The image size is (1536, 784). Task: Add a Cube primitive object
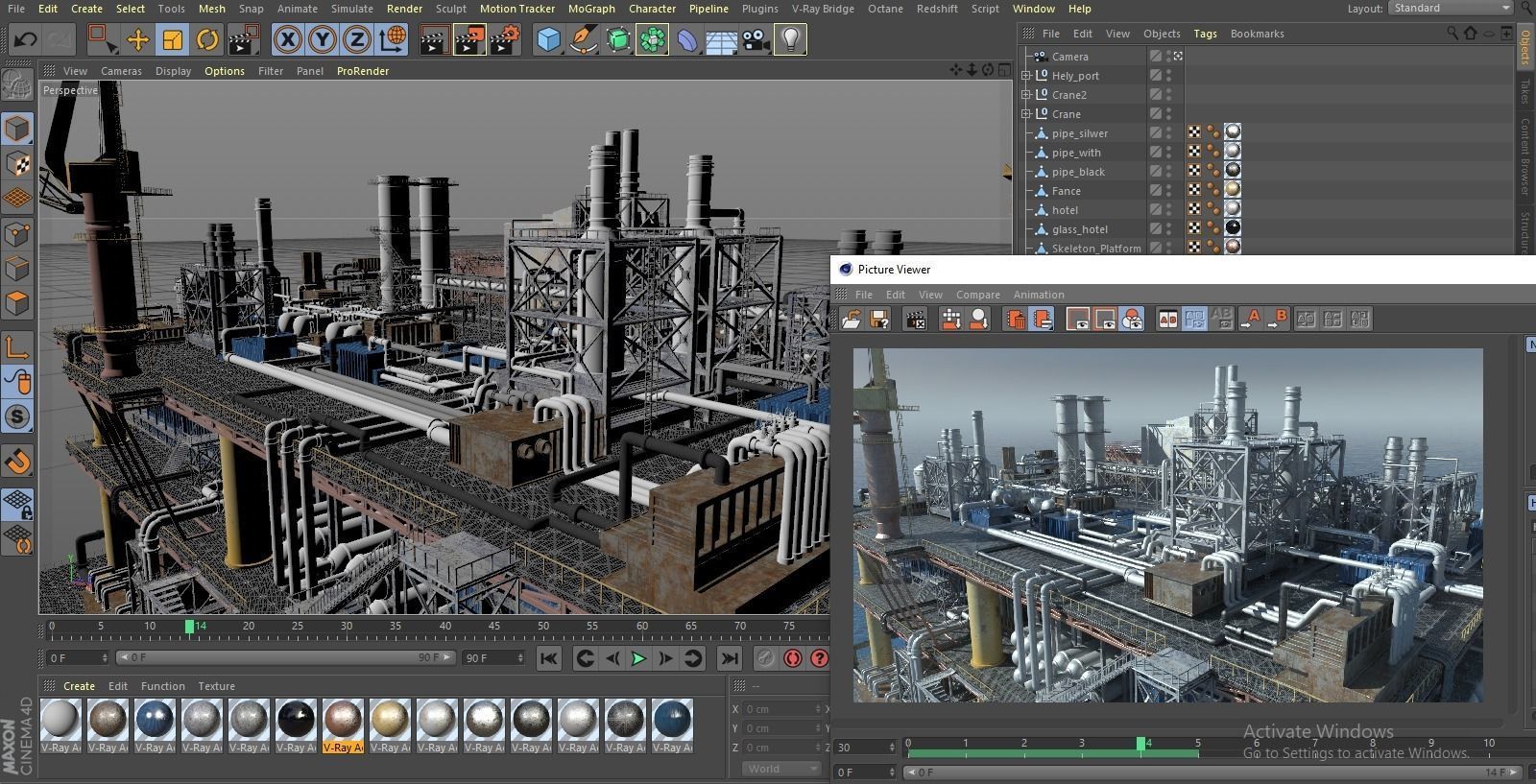tap(548, 40)
